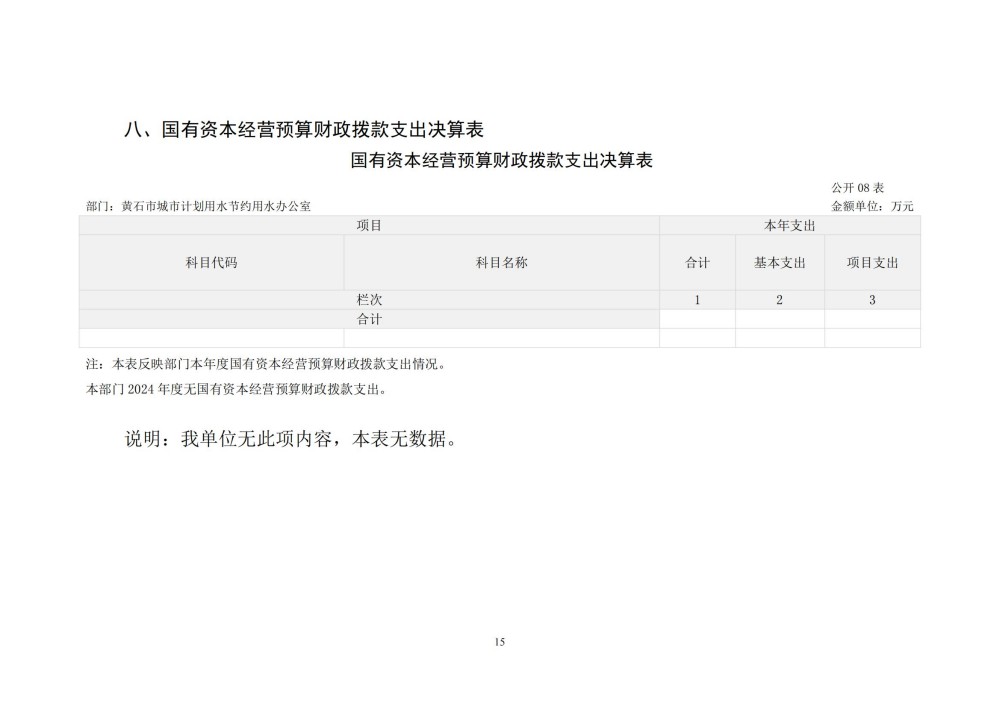This screenshot has height=707, width=1000.
Task: Select the 本年支出 header cell
Action: [x=789, y=226]
